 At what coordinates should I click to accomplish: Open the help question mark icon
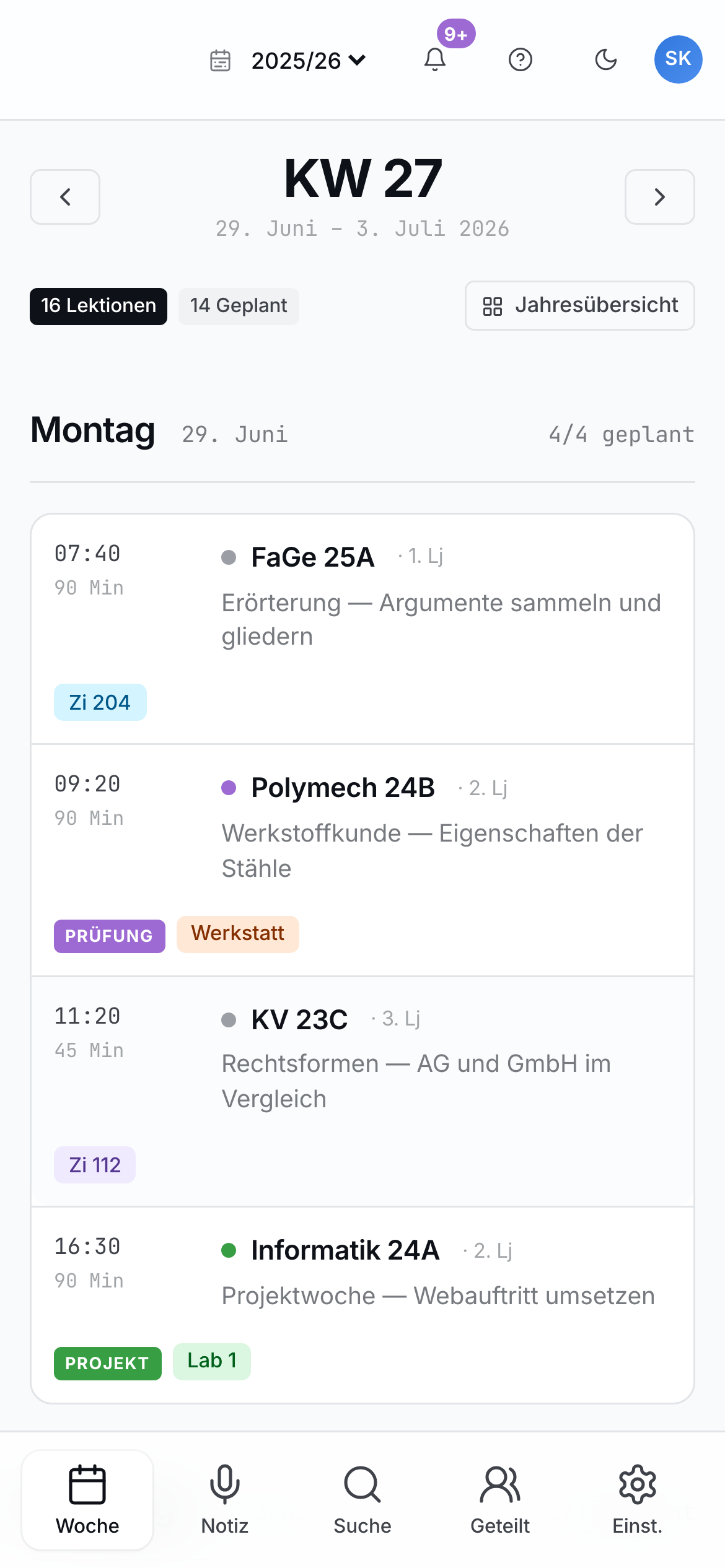pyautogui.click(x=521, y=59)
